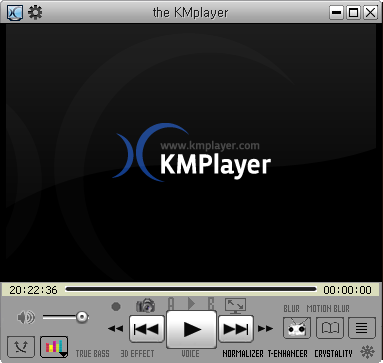
Task: Close the KMPlayer window
Action: (x=370, y=13)
